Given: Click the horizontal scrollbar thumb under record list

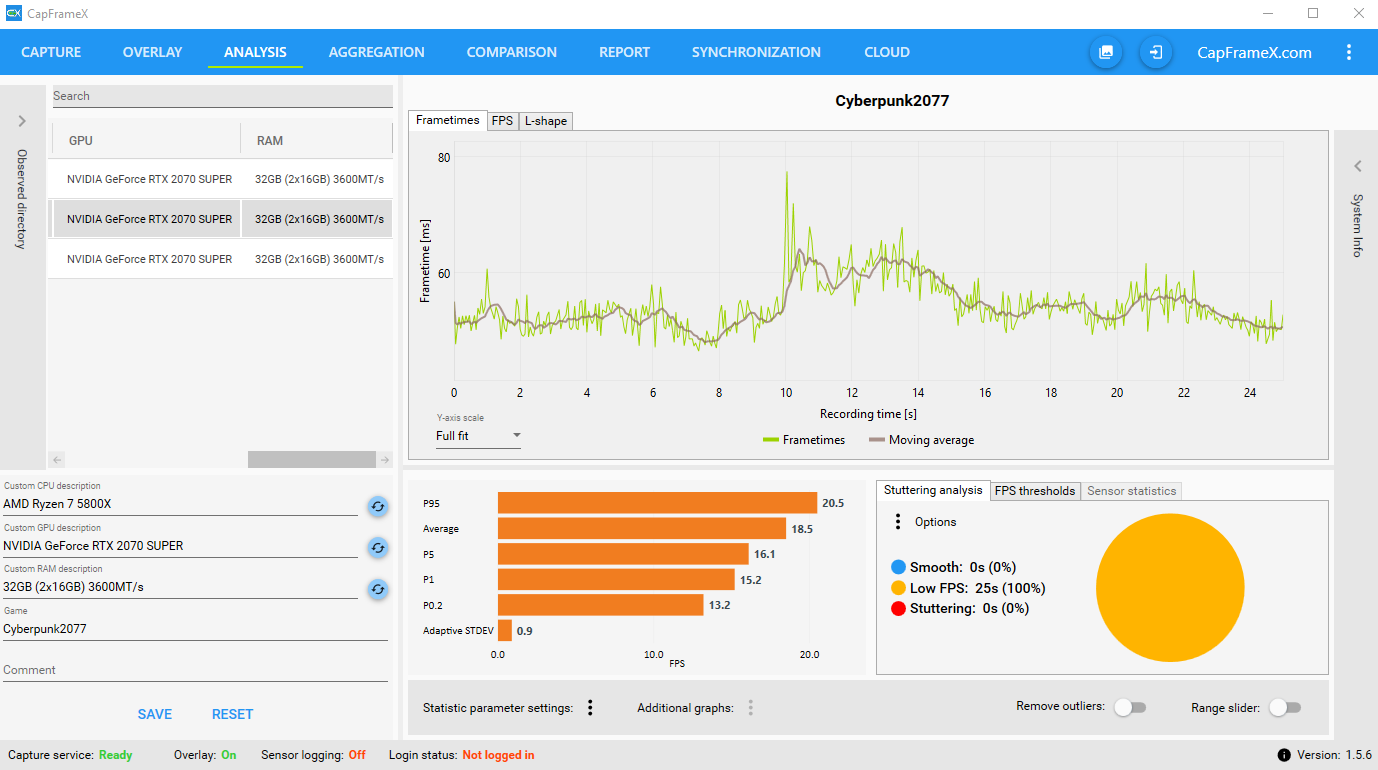Looking at the screenshot, I should 311,460.
